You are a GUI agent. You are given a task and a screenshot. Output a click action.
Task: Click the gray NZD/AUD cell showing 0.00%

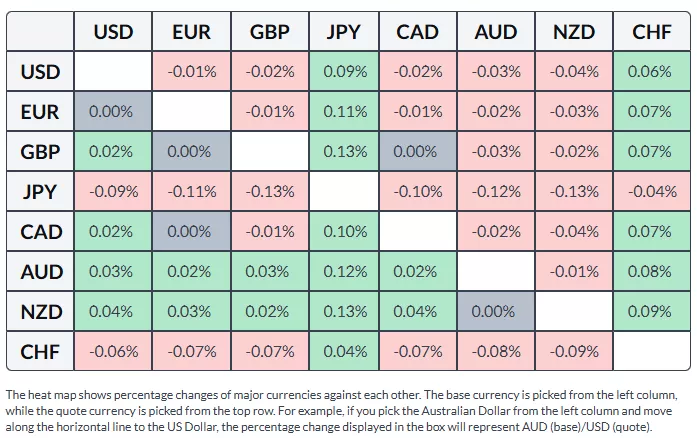[497, 312]
